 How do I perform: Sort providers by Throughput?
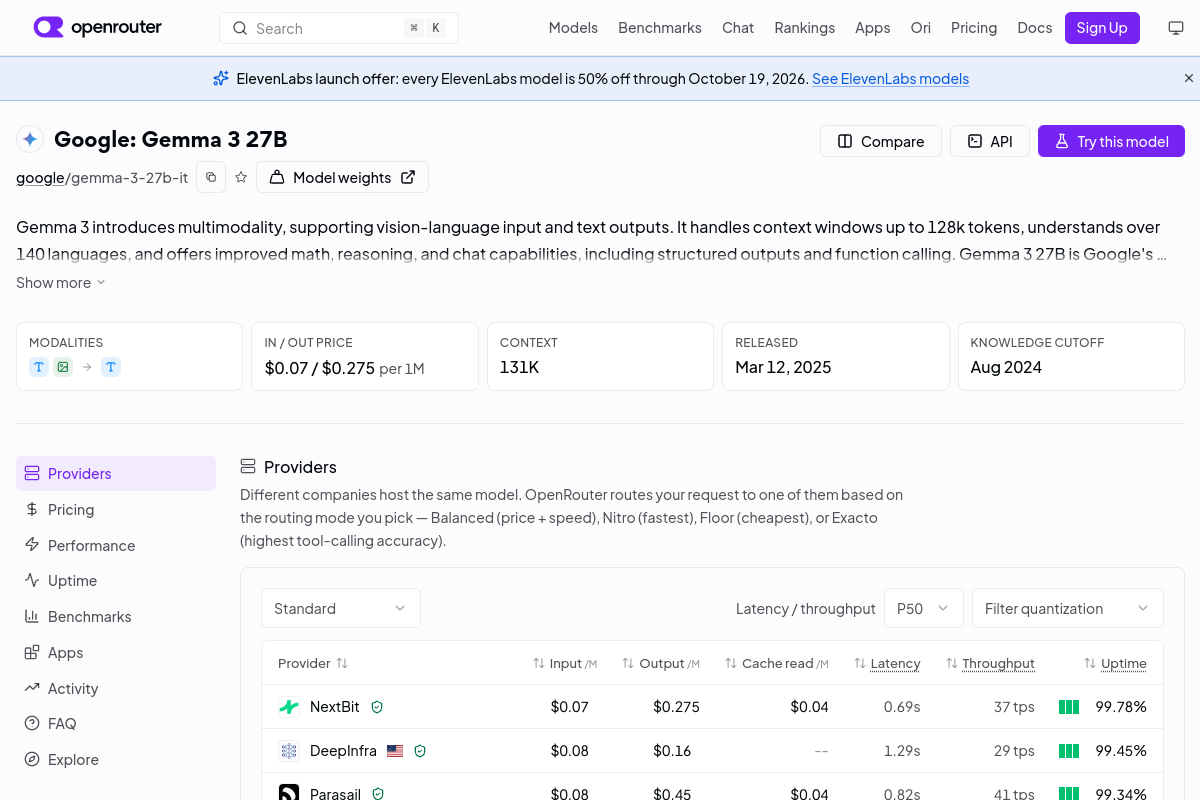click(x=990, y=663)
